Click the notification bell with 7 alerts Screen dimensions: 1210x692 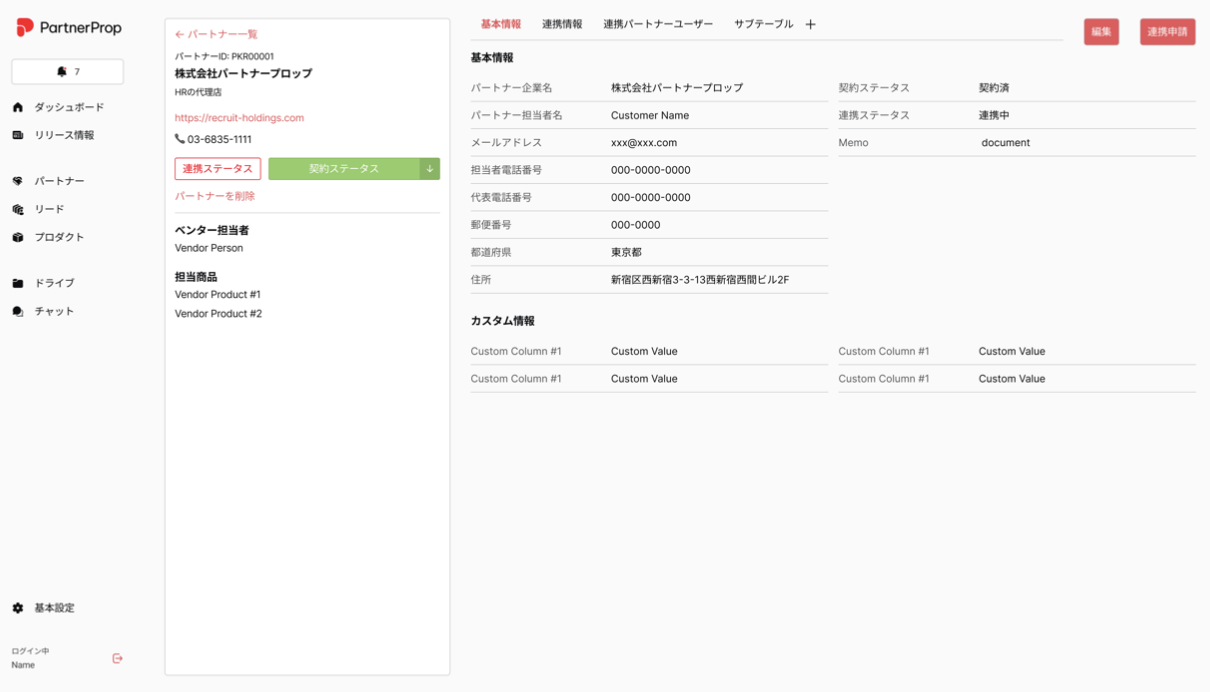click(67, 71)
